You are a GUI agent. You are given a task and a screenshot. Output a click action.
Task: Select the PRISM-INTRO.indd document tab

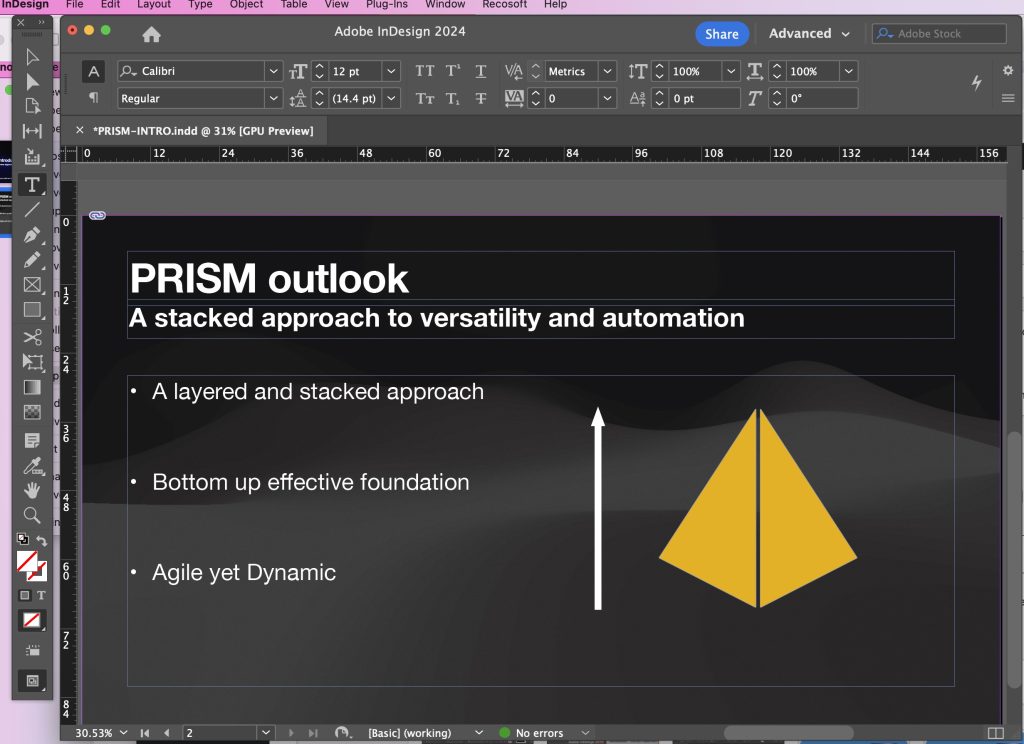[202, 131]
